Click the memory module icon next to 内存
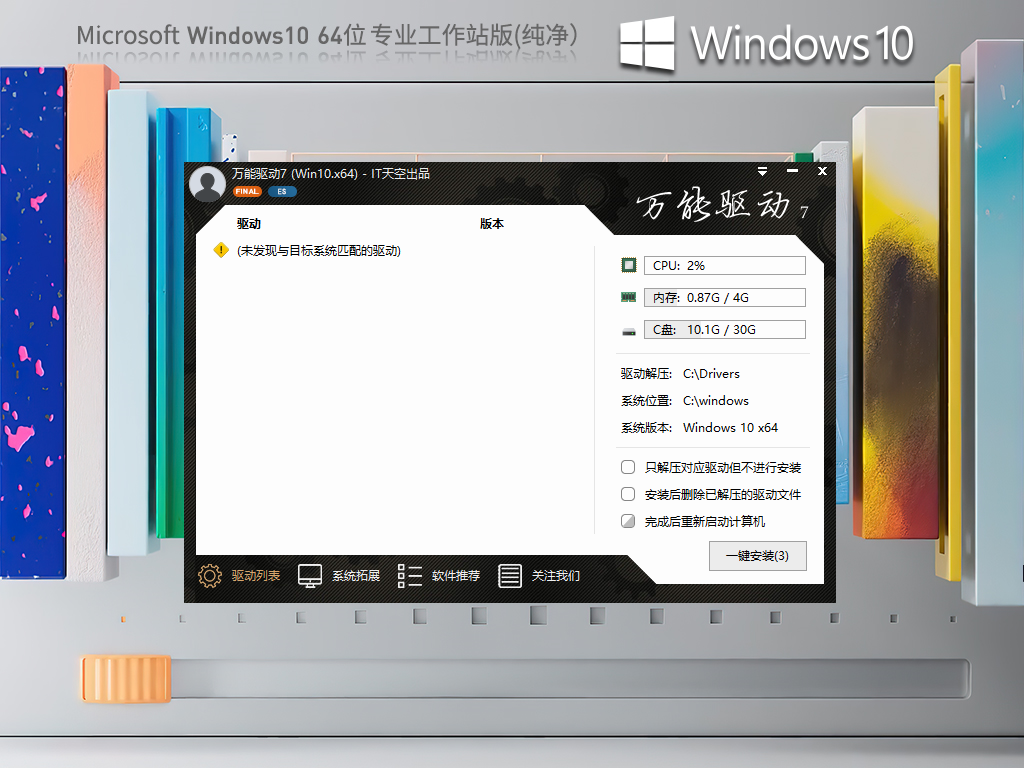This screenshot has height=768, width=1024. coord(628,296)
